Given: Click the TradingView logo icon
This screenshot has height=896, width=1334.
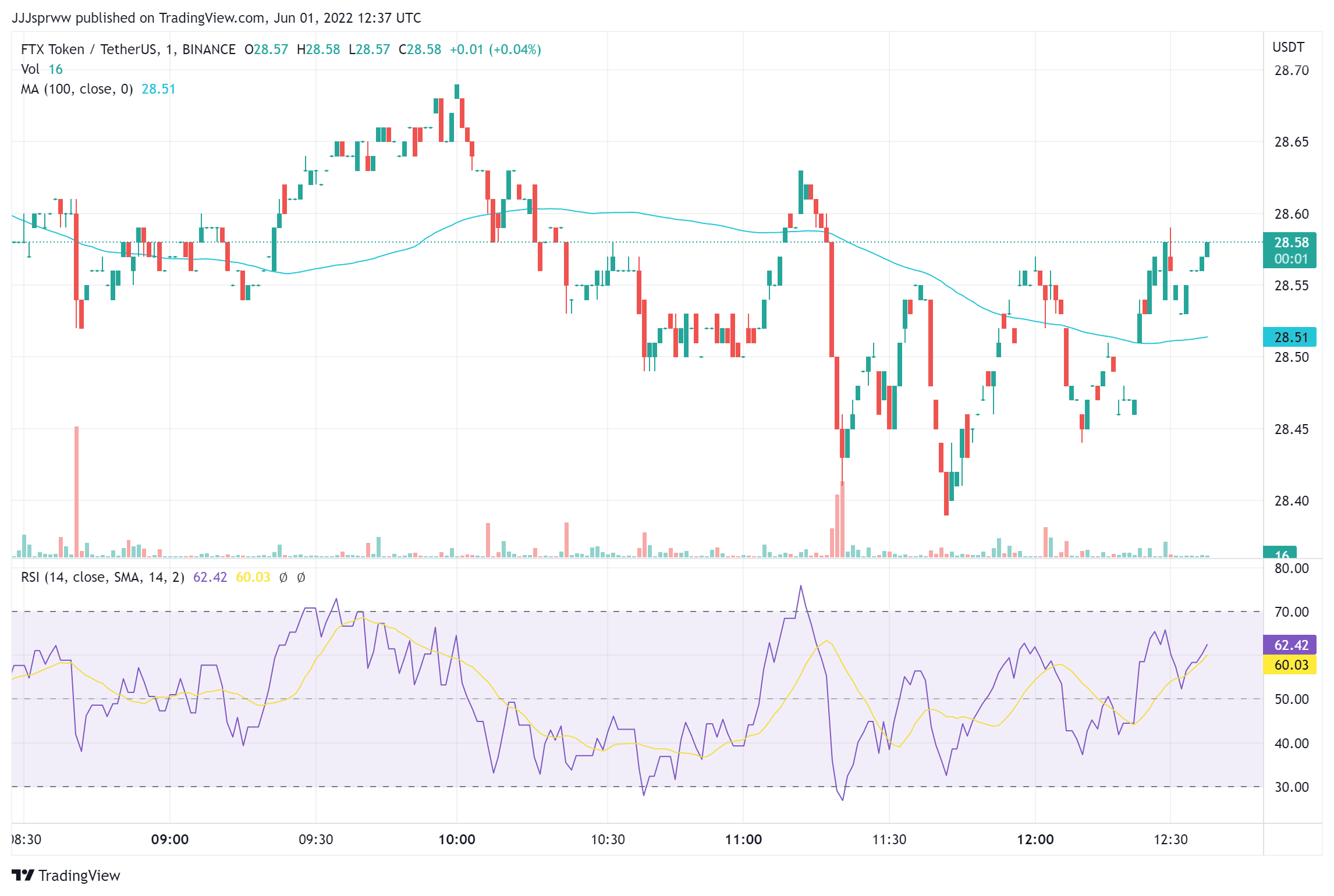Looking at the screenshot, I should (x=23, y=875).
